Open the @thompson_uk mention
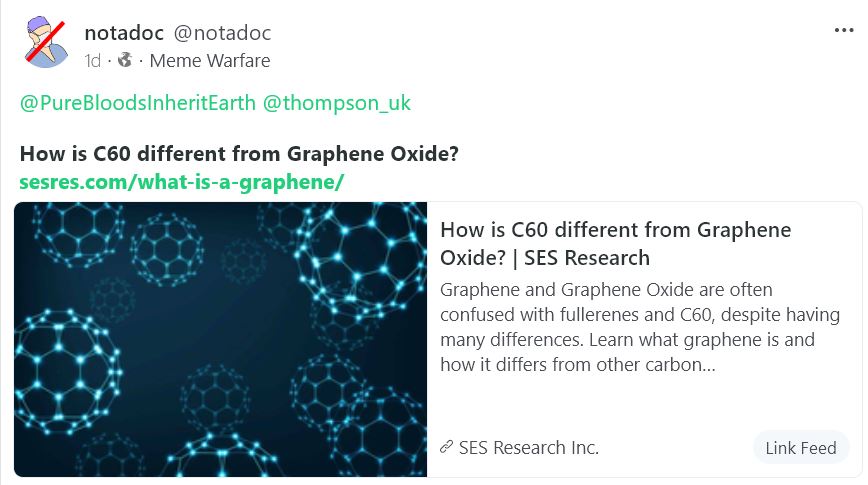 click(x=337, y=103)
